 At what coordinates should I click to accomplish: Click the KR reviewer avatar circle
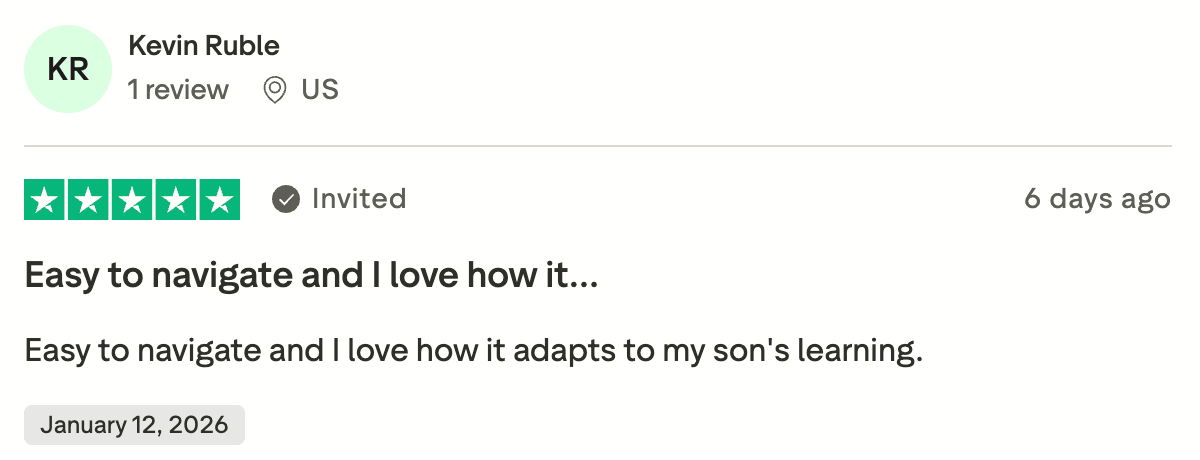68,69
